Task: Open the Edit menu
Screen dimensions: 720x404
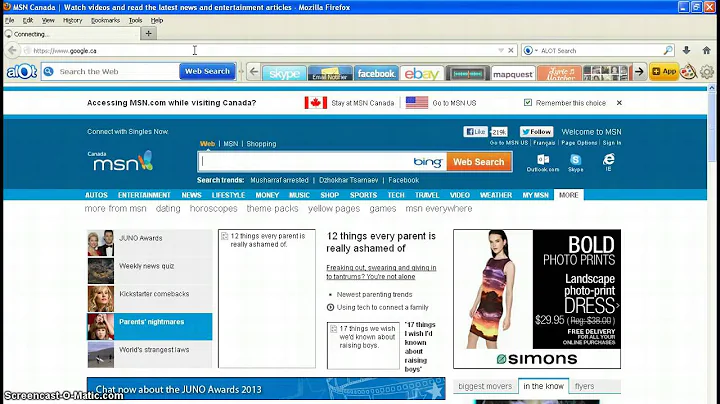Action: [x=28, y=20]
